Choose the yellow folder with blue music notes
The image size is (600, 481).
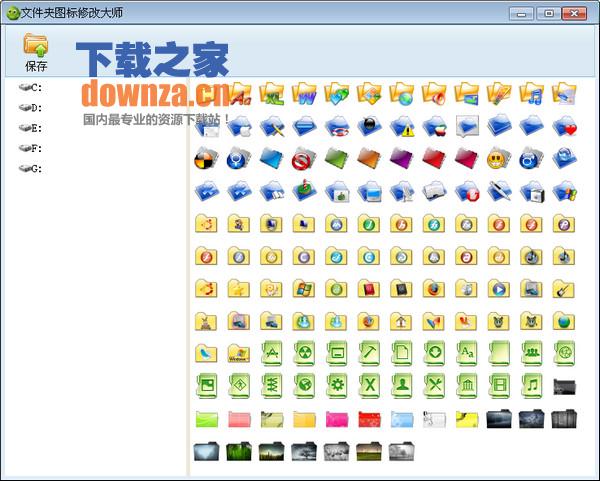pyautogui.click(x=532, y=94)
